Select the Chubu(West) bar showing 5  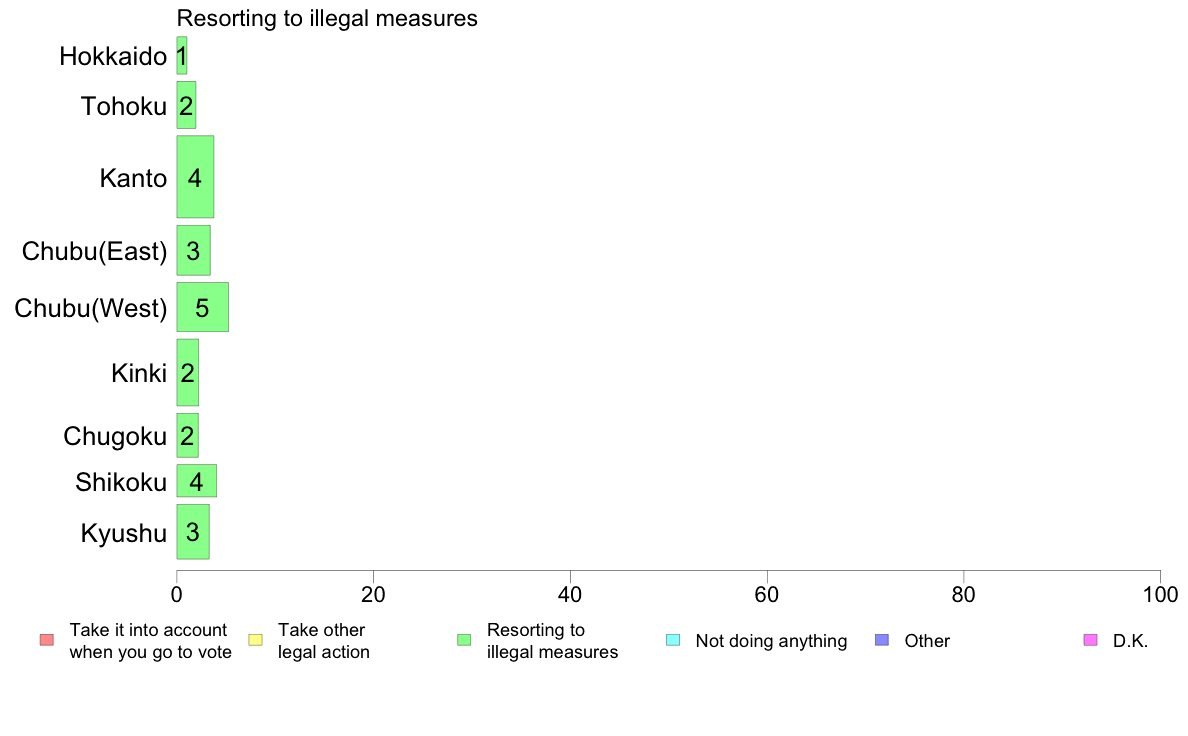point(202,307)
